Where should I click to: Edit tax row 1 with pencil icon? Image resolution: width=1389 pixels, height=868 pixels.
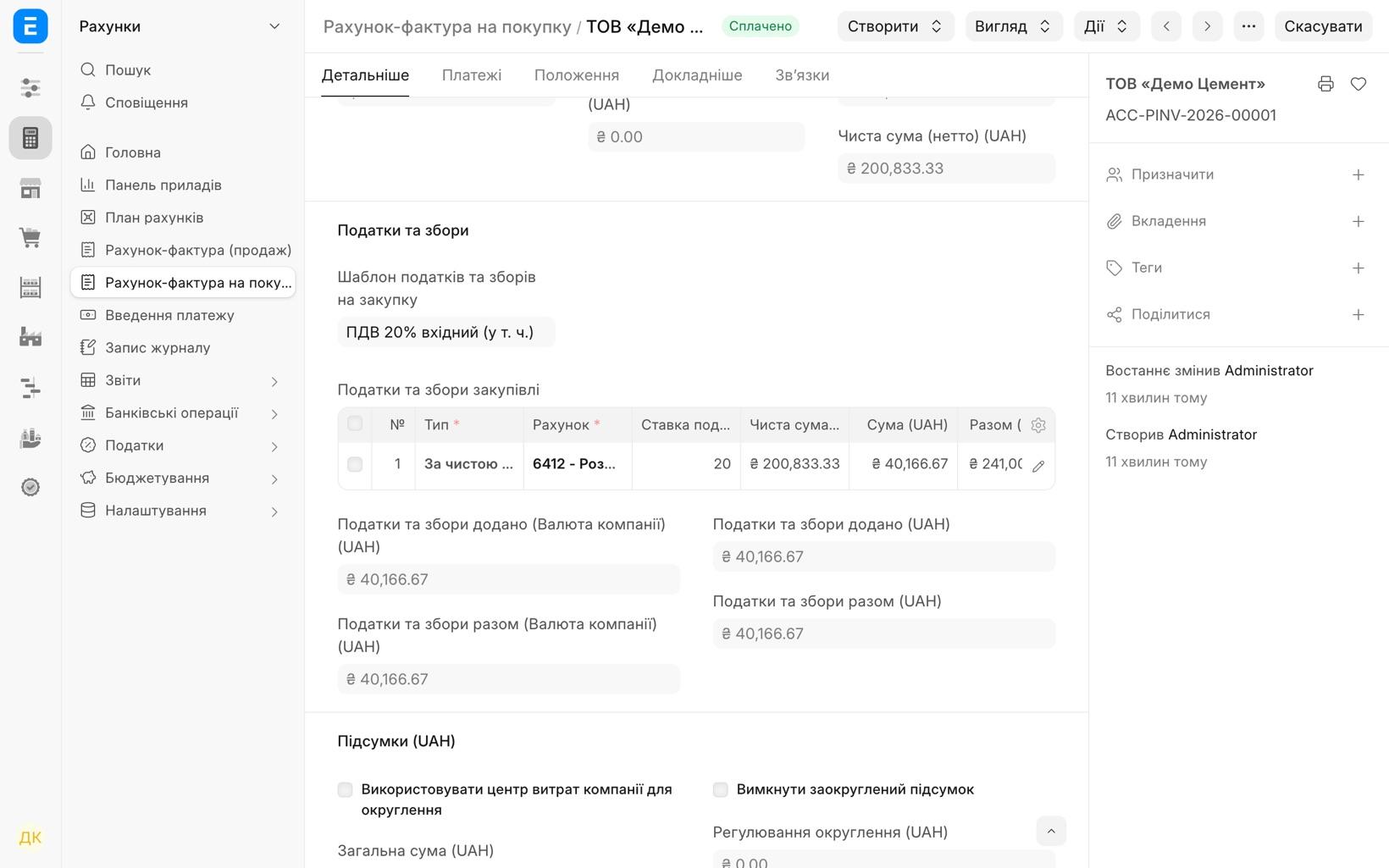pos(1038,465)
